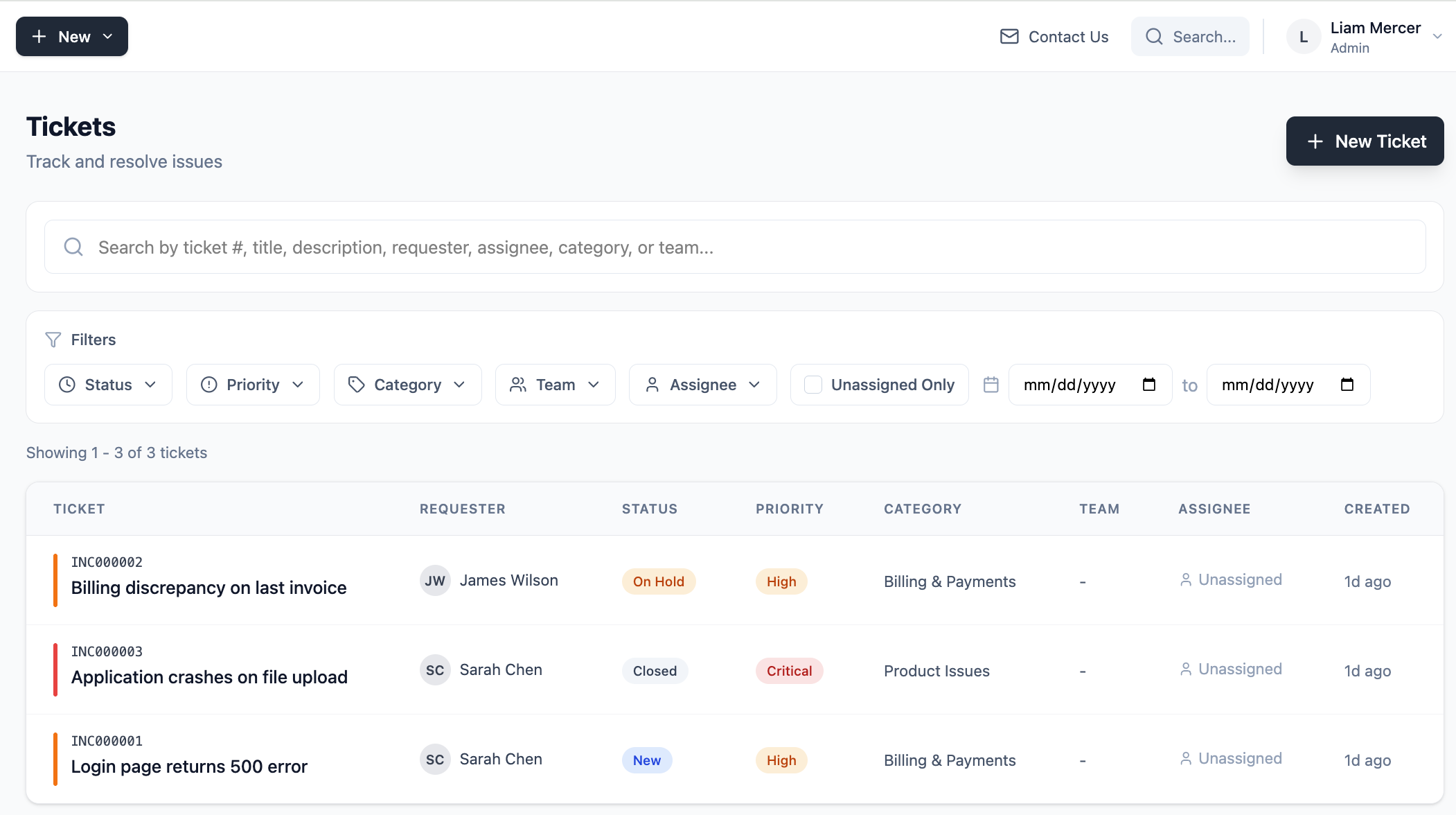The image size is (1456, 815).
Task: Click the person icon in the Assignee filter
Action: (x=652, y=385)
